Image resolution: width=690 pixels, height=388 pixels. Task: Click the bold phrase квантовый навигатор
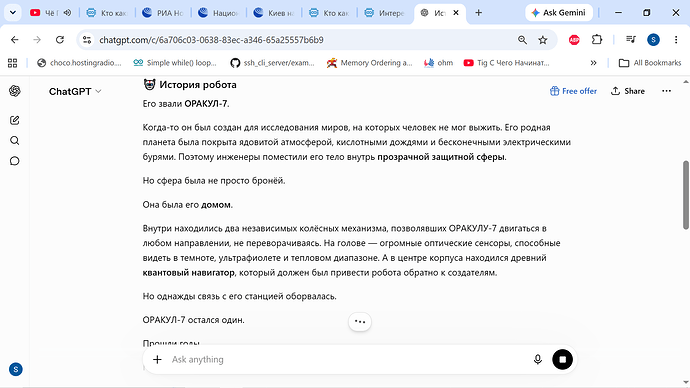click(x=188, y=273)
